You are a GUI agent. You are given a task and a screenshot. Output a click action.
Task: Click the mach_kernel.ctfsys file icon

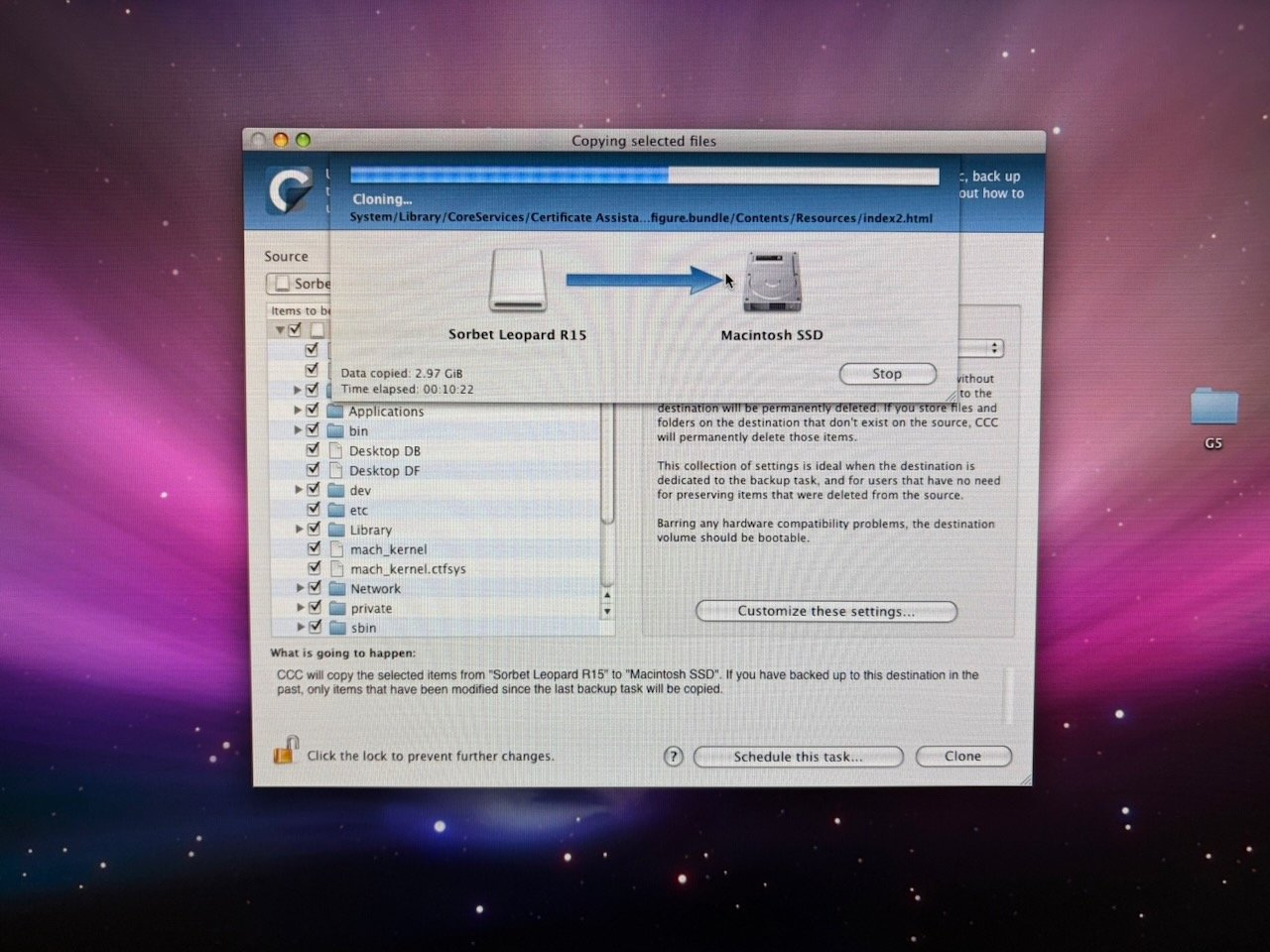(336, 568)
